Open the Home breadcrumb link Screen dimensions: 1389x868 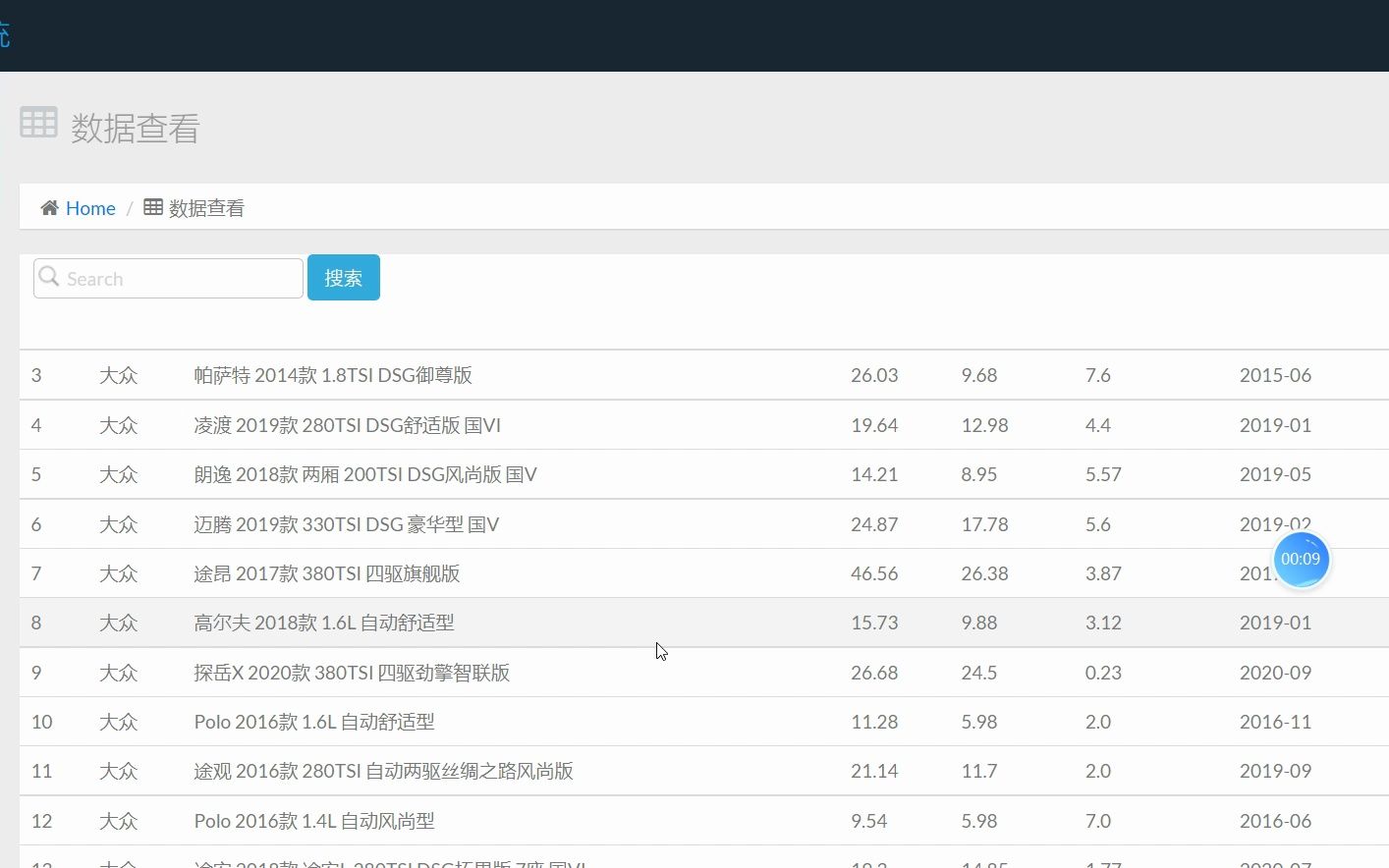[x=90, y=208]
